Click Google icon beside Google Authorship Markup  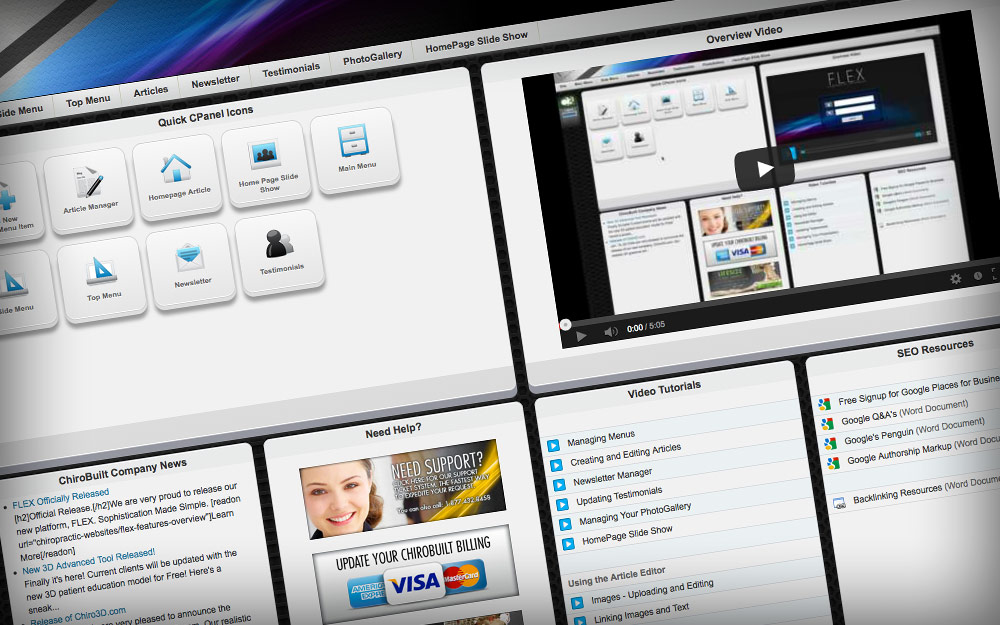(x=833, y=463)
